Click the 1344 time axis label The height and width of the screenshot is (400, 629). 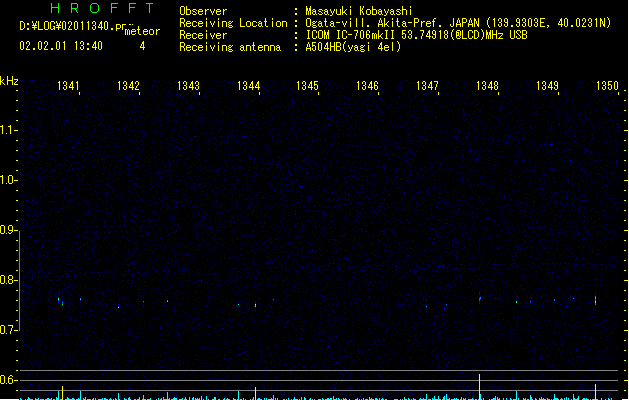tap(248, 86)
